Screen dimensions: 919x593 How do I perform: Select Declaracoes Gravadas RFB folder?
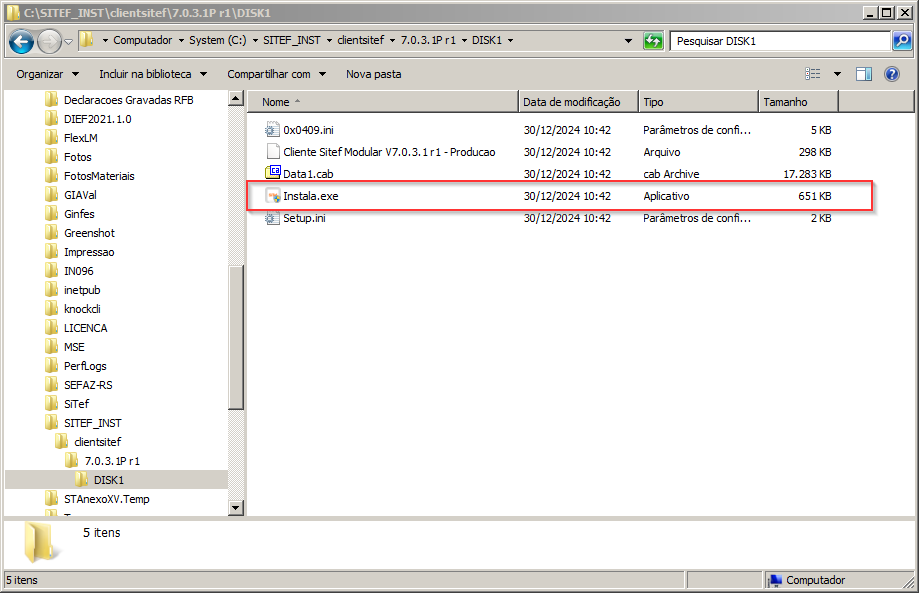(x=128, y=100)
